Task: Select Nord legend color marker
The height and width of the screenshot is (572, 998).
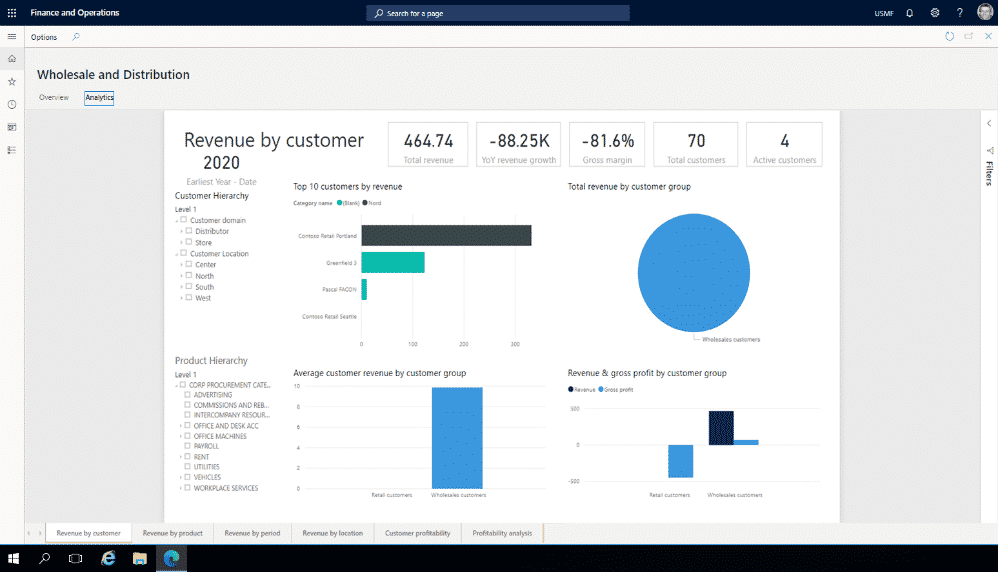Action: point(365,203)
